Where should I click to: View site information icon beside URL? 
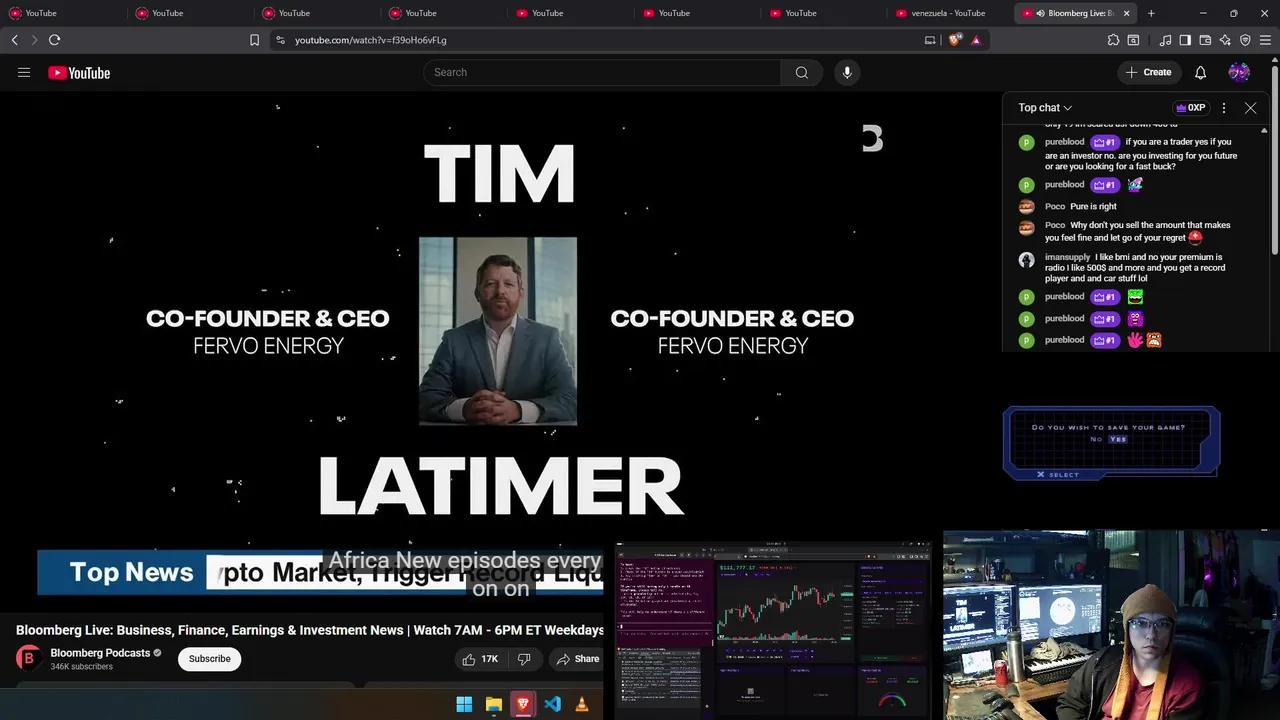[280, 40]
